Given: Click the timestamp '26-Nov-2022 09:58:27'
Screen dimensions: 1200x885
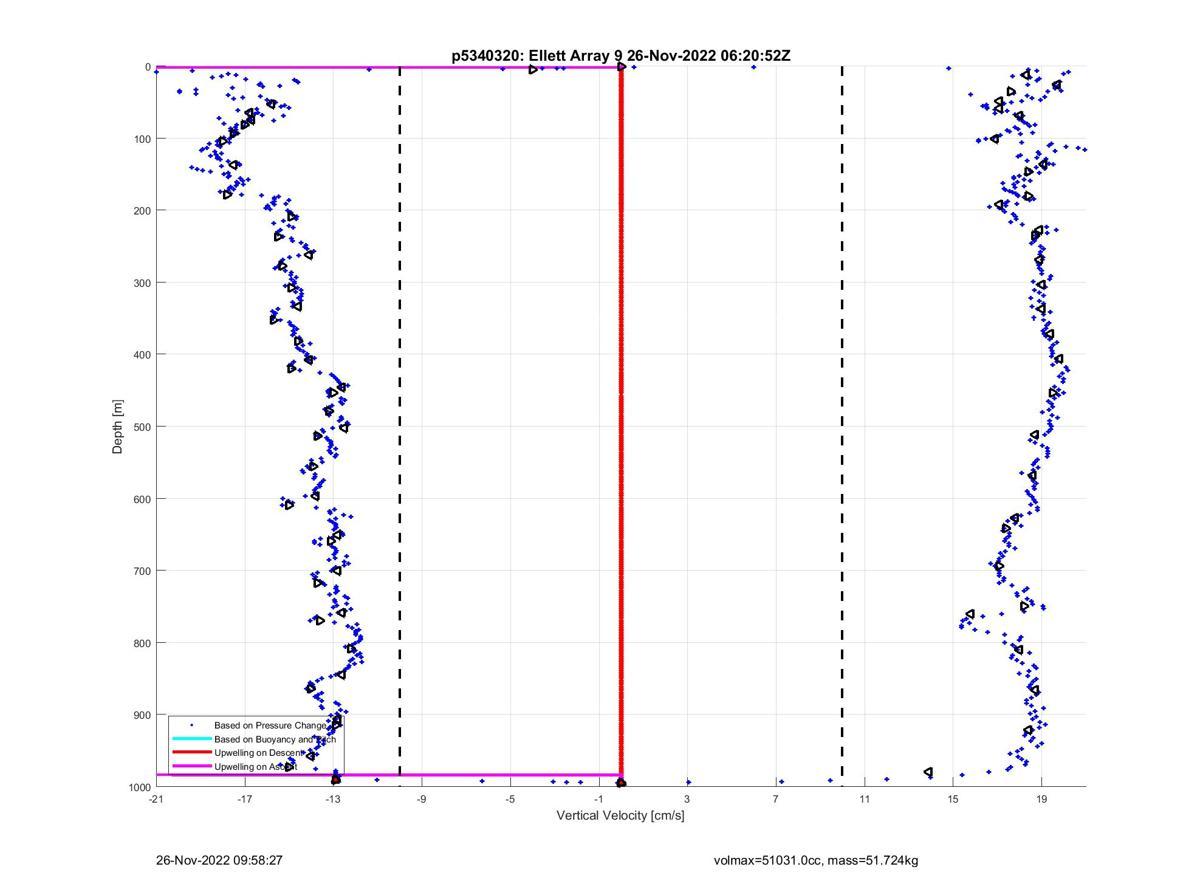Looking at the screenshot, I should point(219,860).
